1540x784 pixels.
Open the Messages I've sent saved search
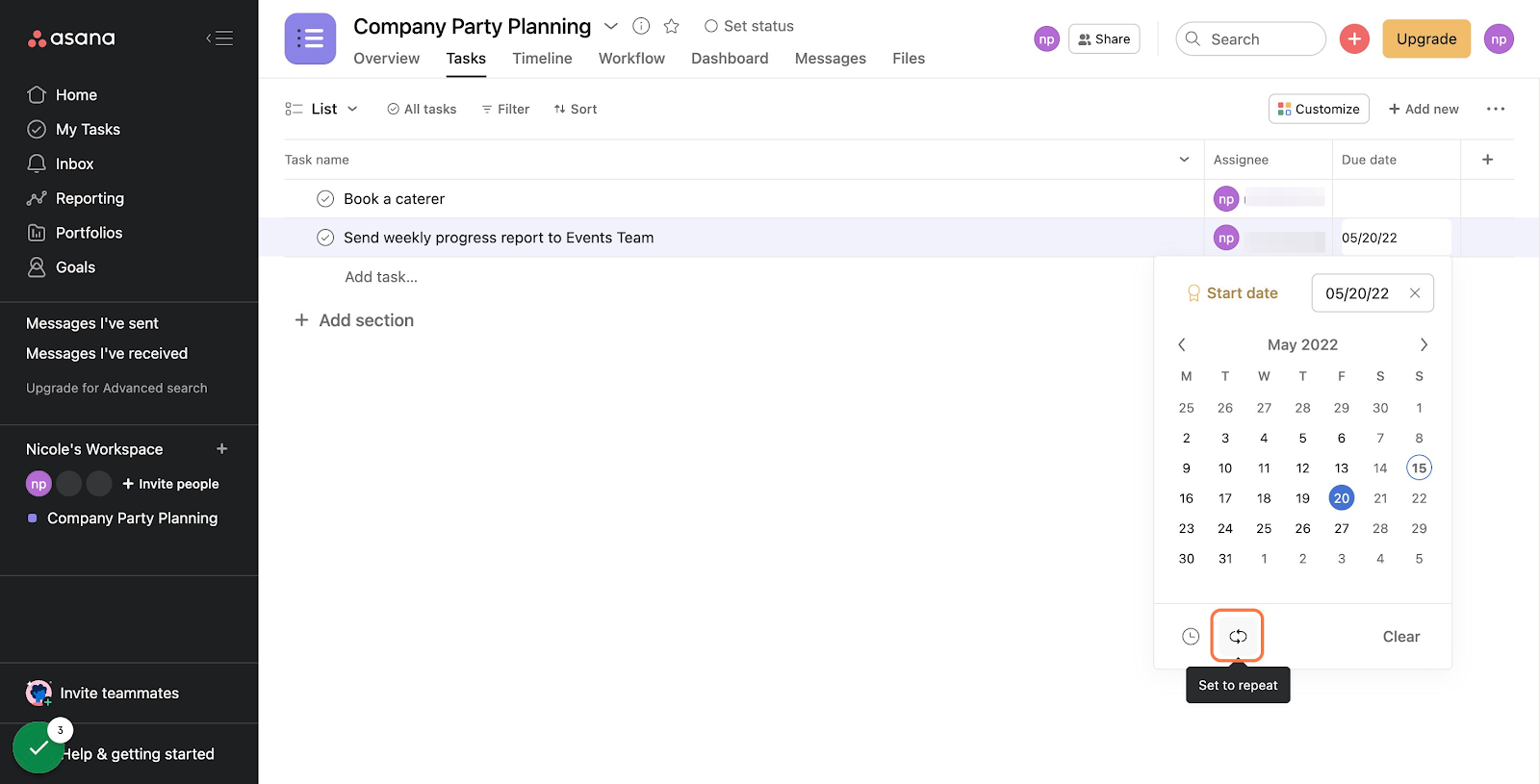(x=92, y=323)
